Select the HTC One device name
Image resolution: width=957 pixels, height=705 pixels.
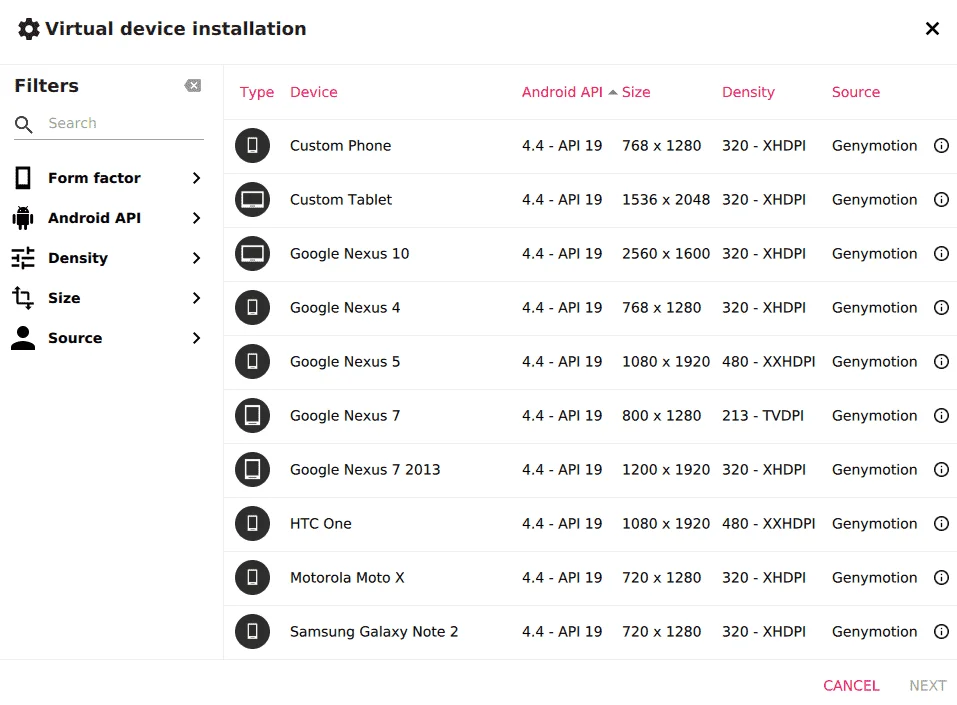click(320, 524)
